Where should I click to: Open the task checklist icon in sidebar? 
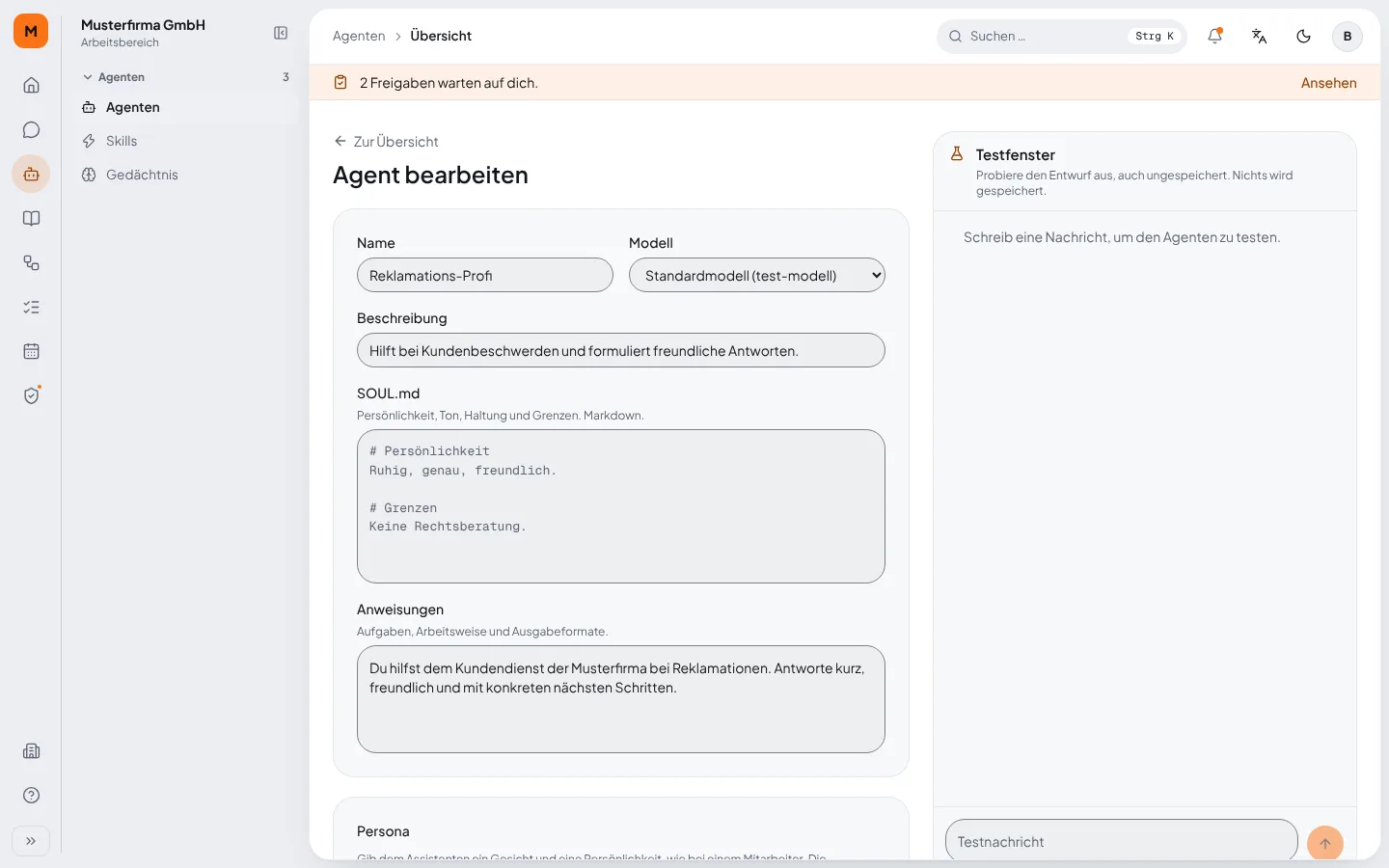31,307
